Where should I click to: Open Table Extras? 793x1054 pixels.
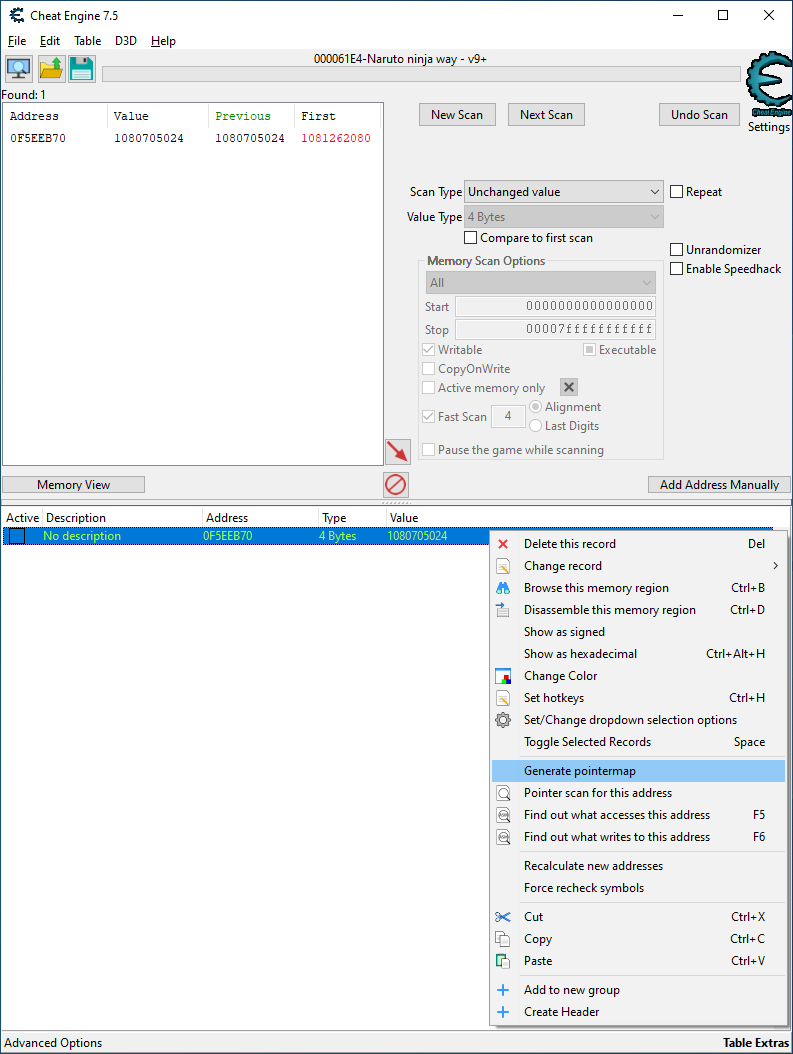tap(756, 1043)
